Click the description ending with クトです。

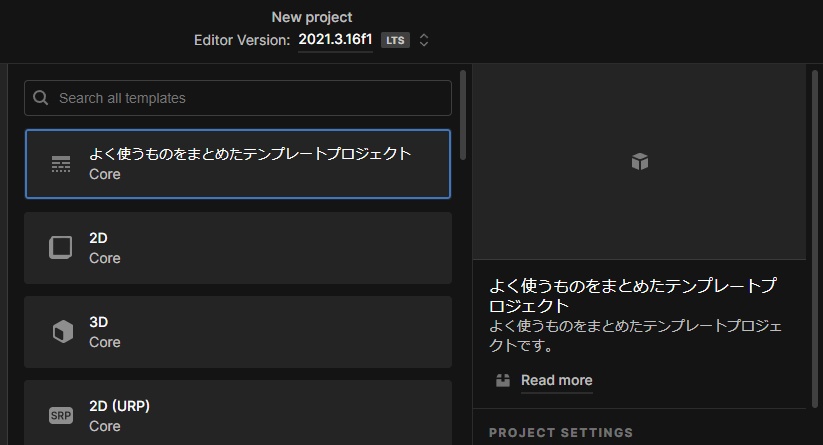pyautogui.click(x=636, y=335)
